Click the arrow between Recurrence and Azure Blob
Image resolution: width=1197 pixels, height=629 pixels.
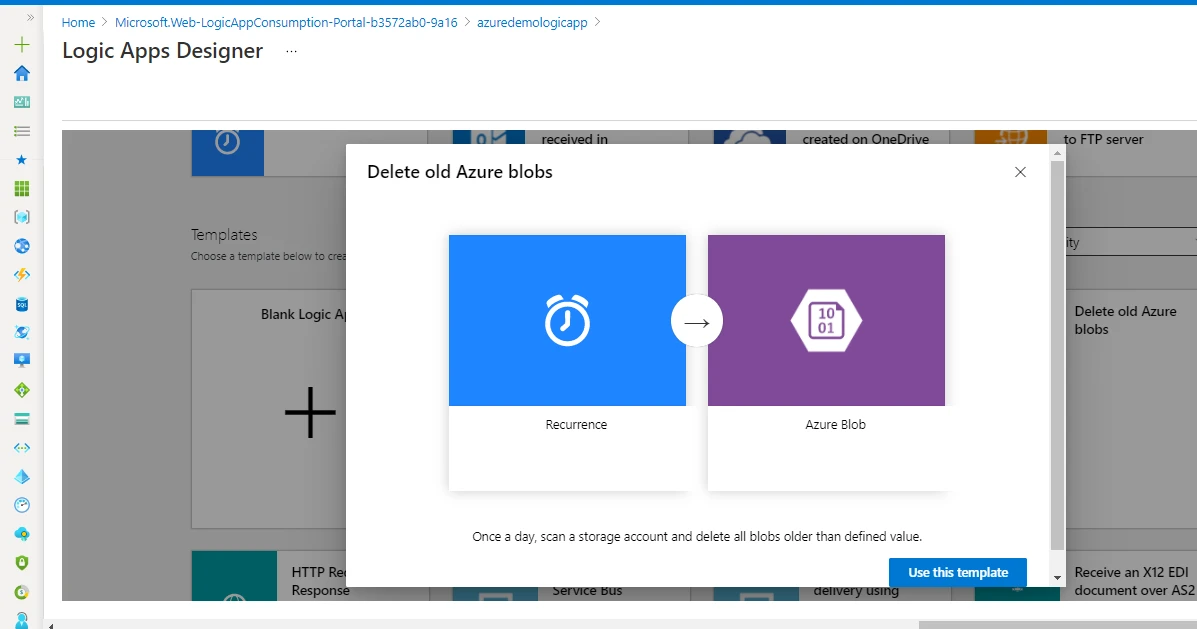click(697, 320)
